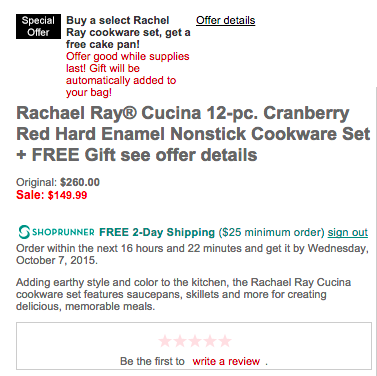Click the Rachael Ray Cucina product title
The width and height of the screenshot is (377, 376).
click(x=193, y=134)
